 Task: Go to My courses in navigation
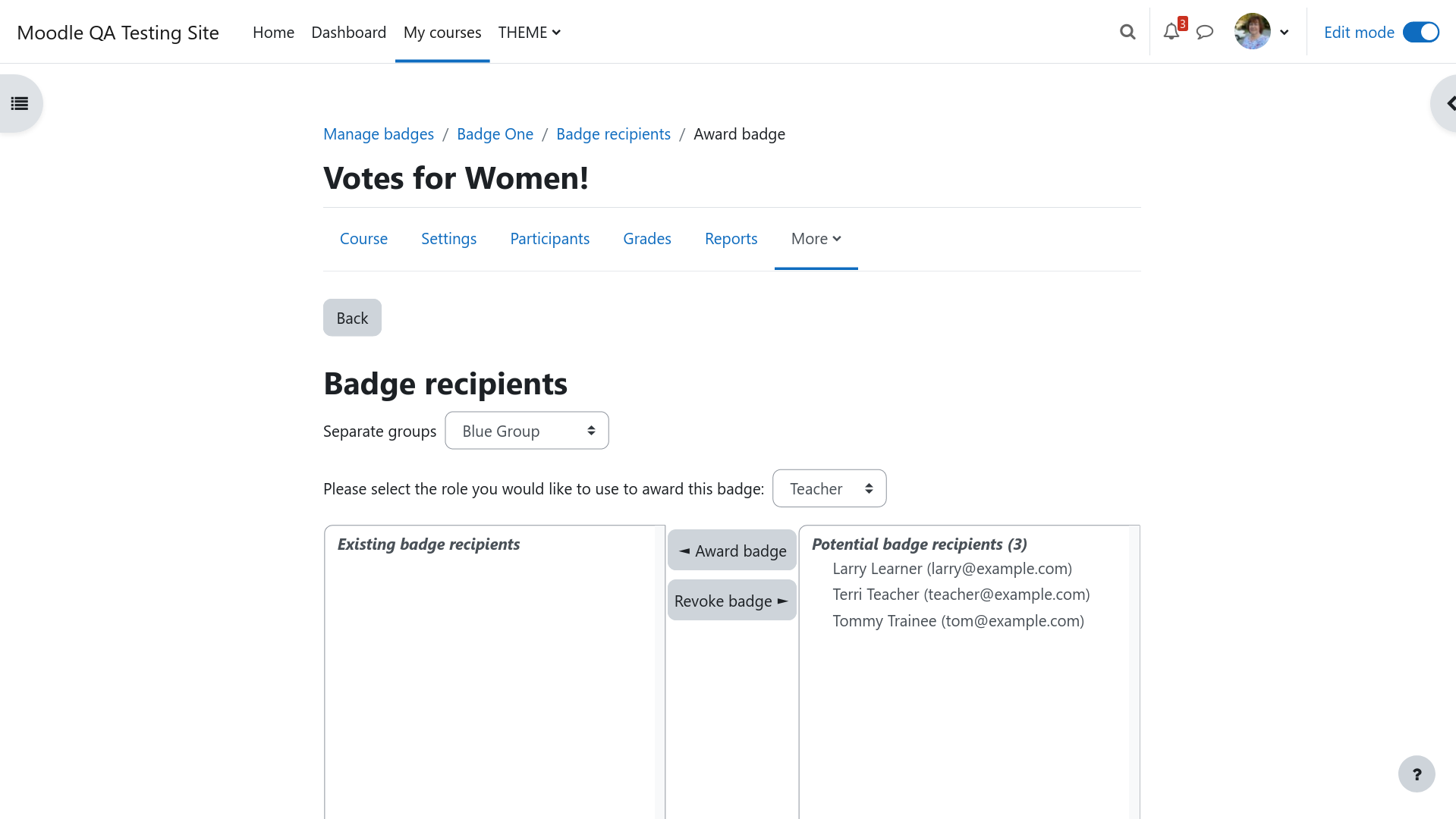442,32
